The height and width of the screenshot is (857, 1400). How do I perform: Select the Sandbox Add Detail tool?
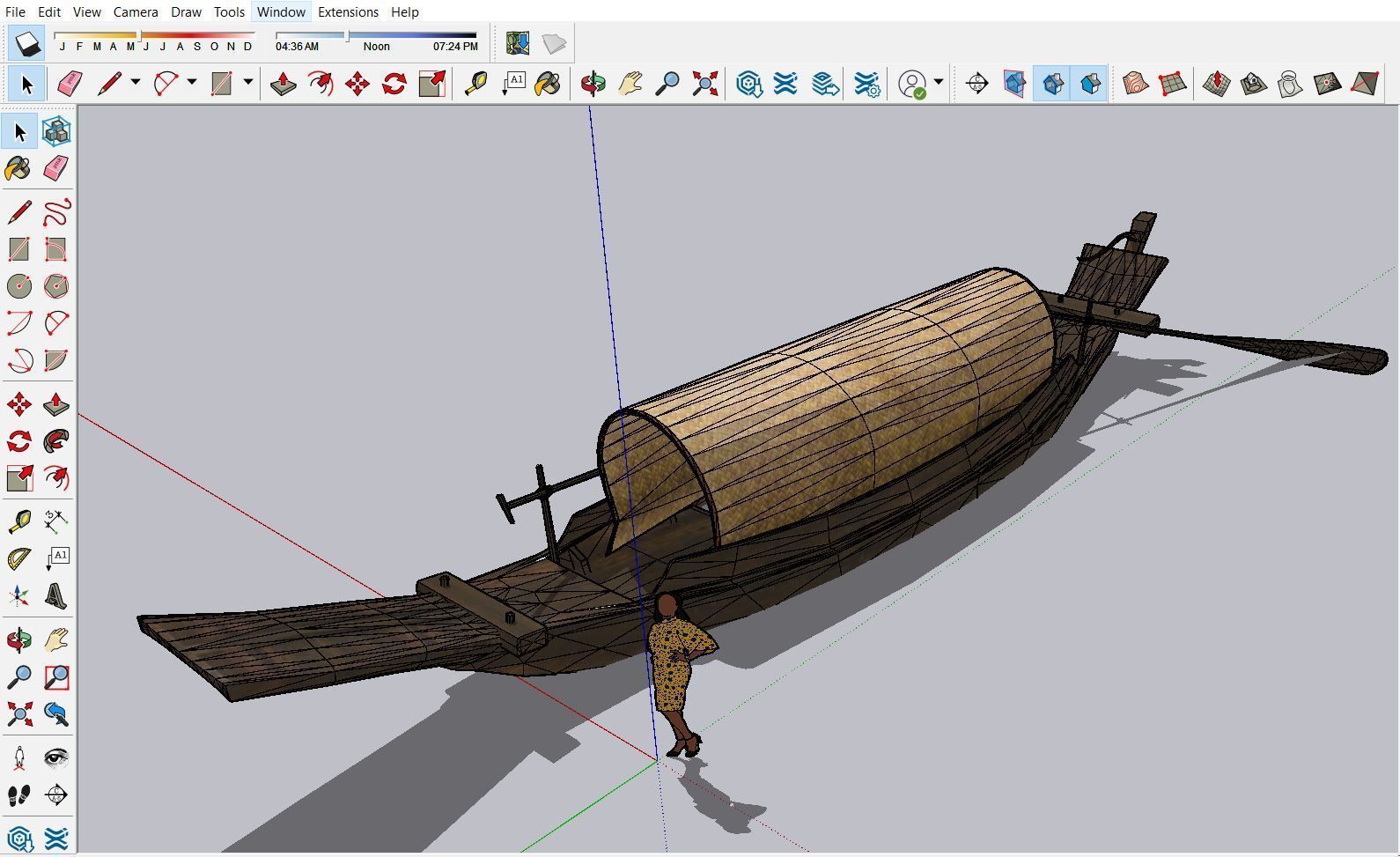tap(1327, 84)
